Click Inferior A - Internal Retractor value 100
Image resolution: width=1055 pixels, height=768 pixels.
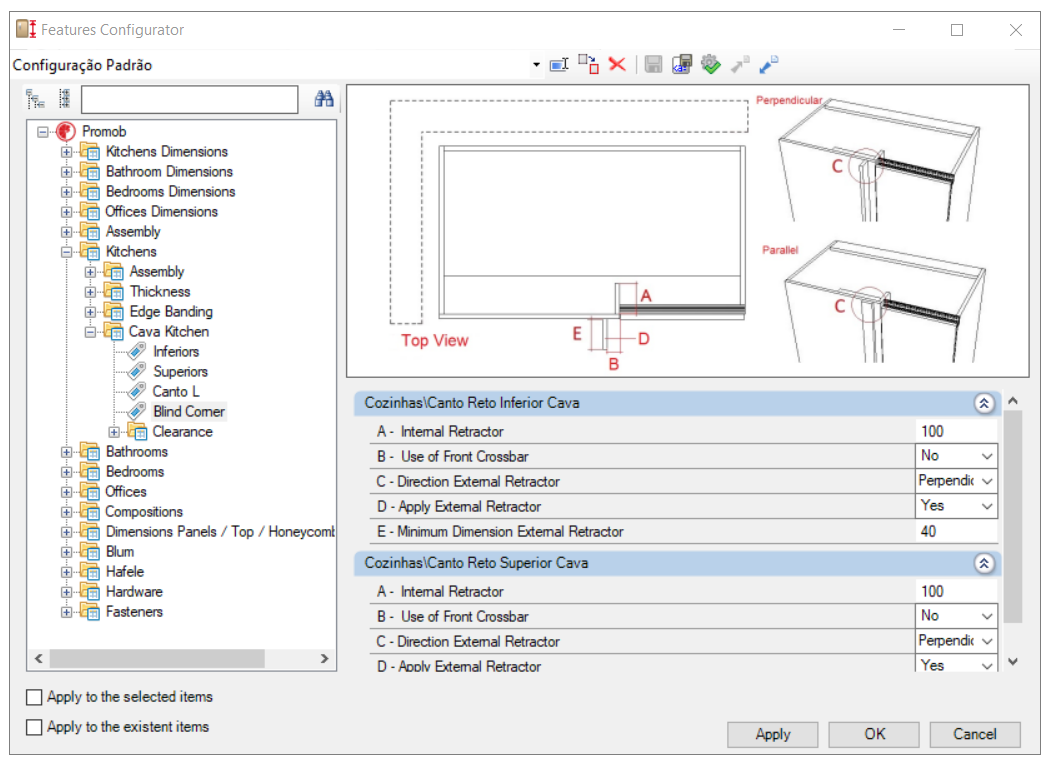[x=956, y=431]
